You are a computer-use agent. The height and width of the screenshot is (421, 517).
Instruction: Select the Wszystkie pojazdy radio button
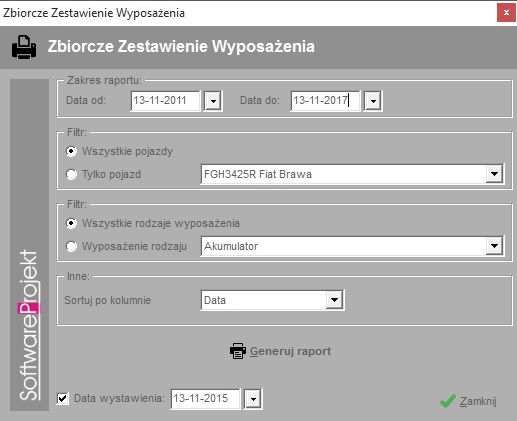71,151
